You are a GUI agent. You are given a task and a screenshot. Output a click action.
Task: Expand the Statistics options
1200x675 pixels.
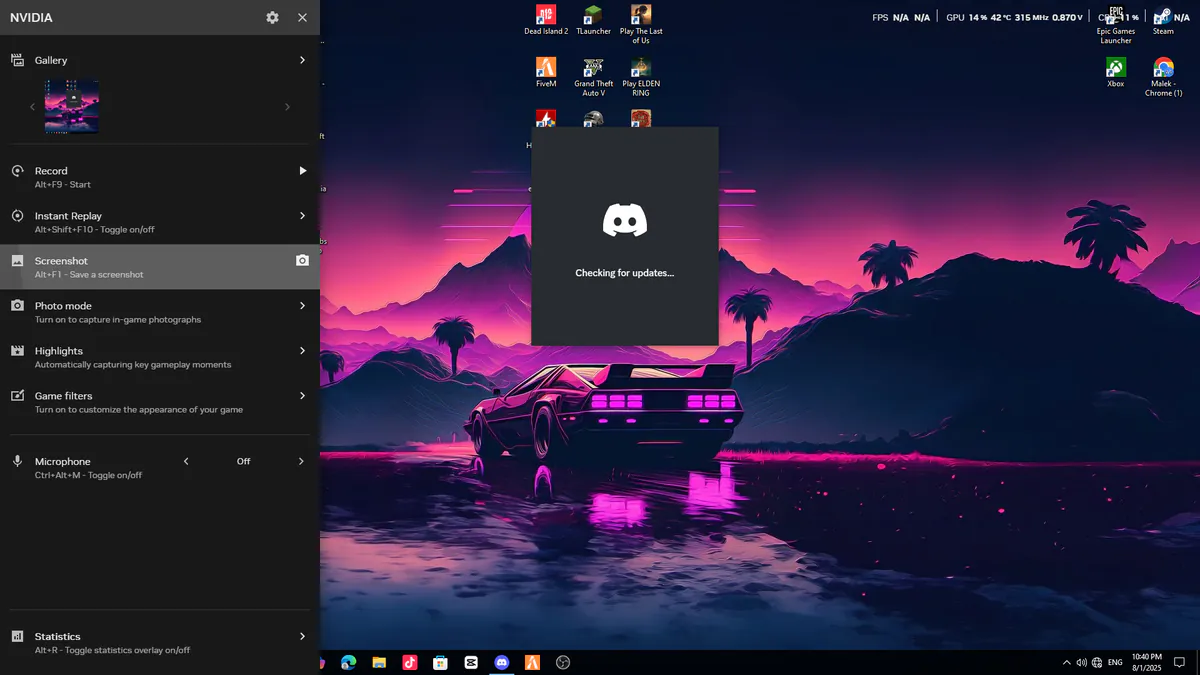click(x=302, y=636)
